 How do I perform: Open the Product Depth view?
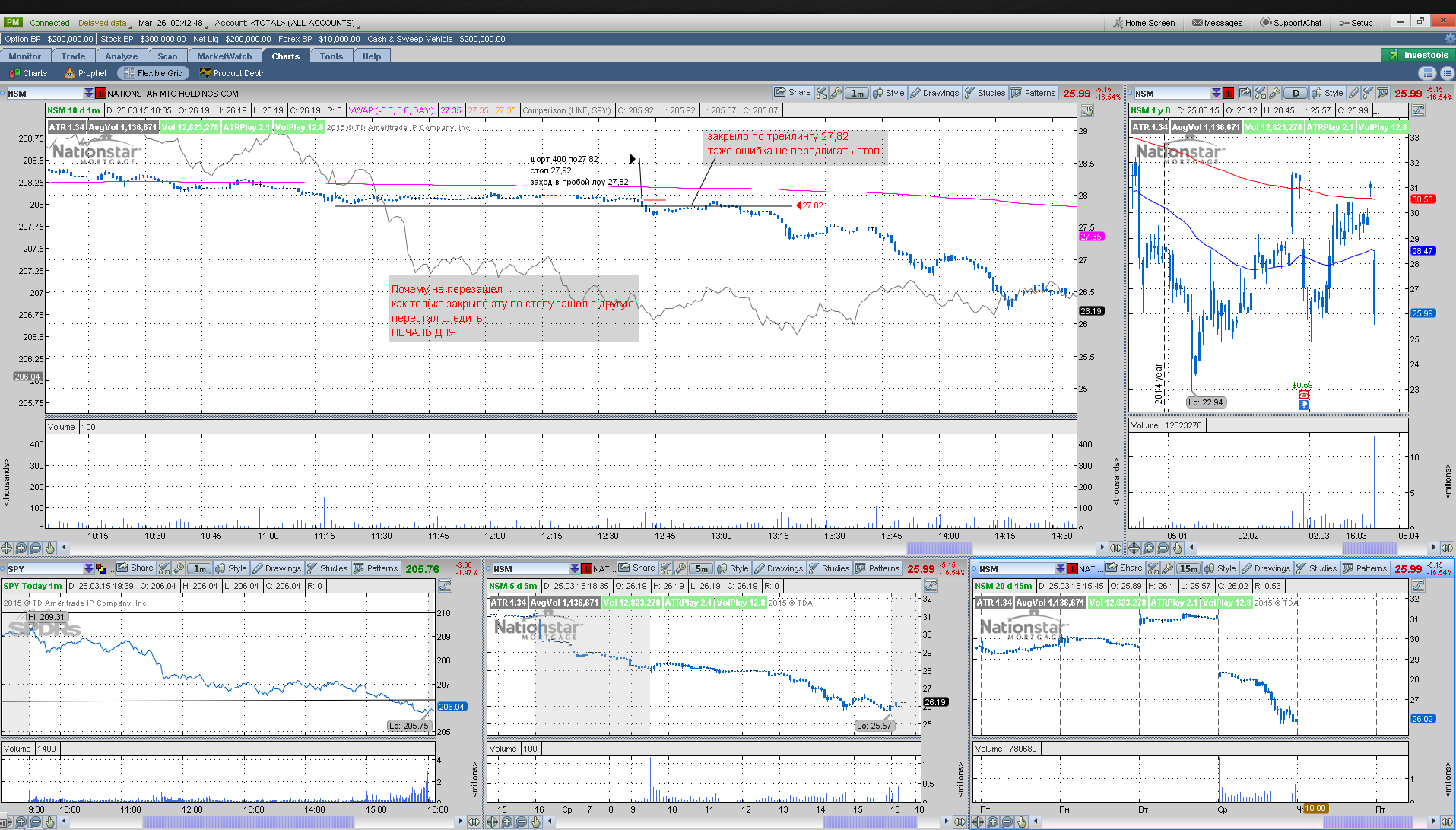pyautogui.click(x=233, y=73)
